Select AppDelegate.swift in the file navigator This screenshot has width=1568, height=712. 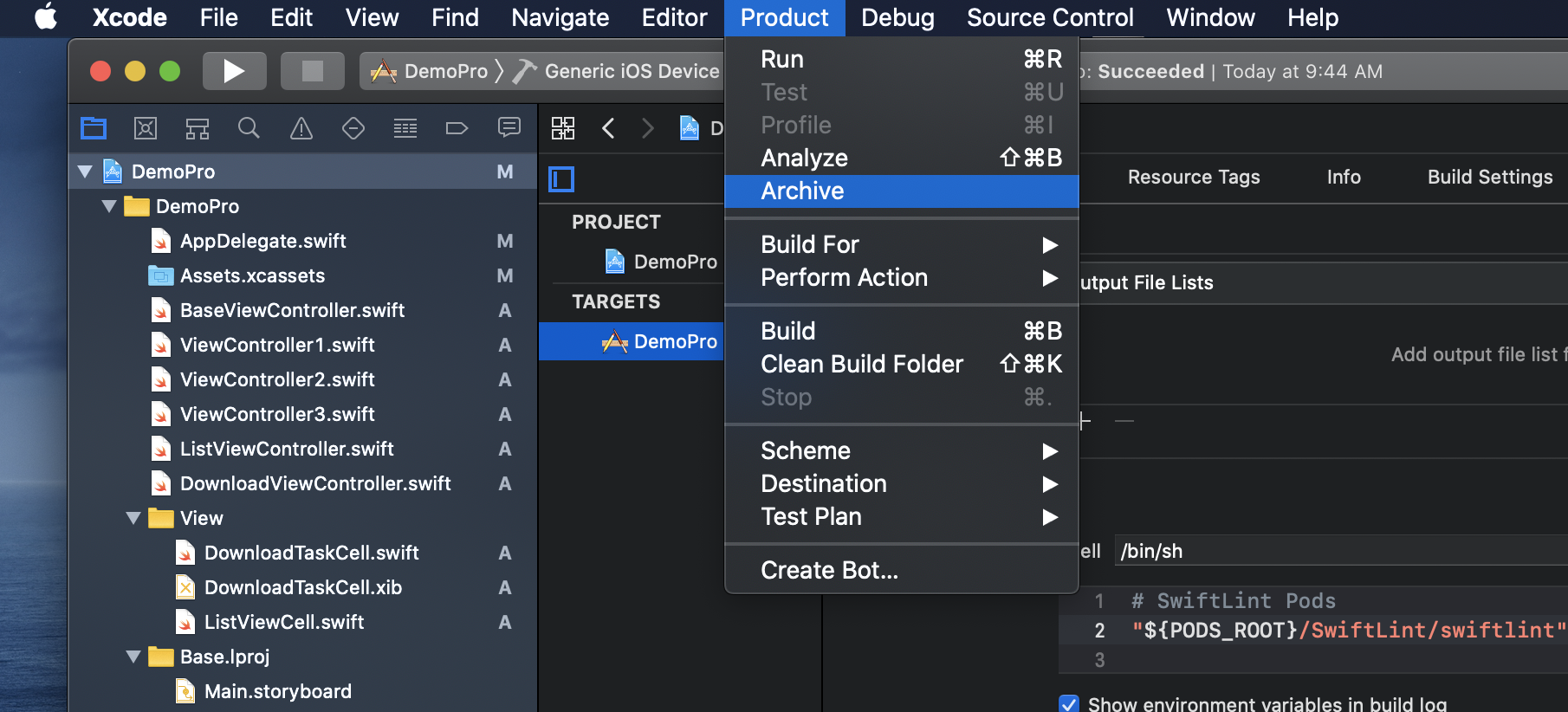(x=262, y=241)
